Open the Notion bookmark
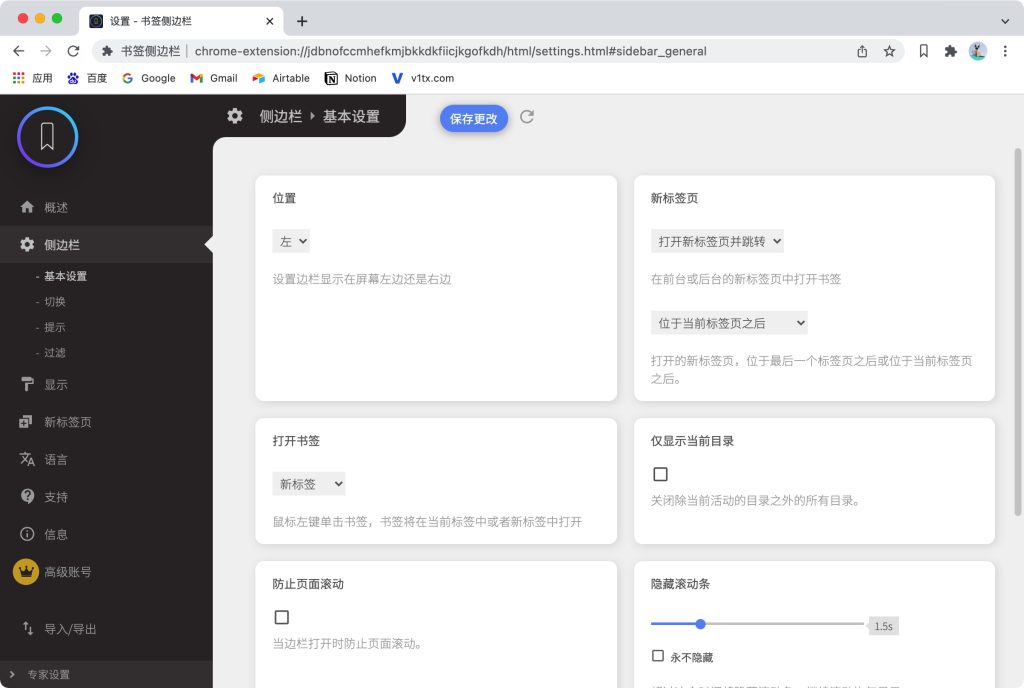The height and width of the screenshot is (688, 1024). click(351, 78)
